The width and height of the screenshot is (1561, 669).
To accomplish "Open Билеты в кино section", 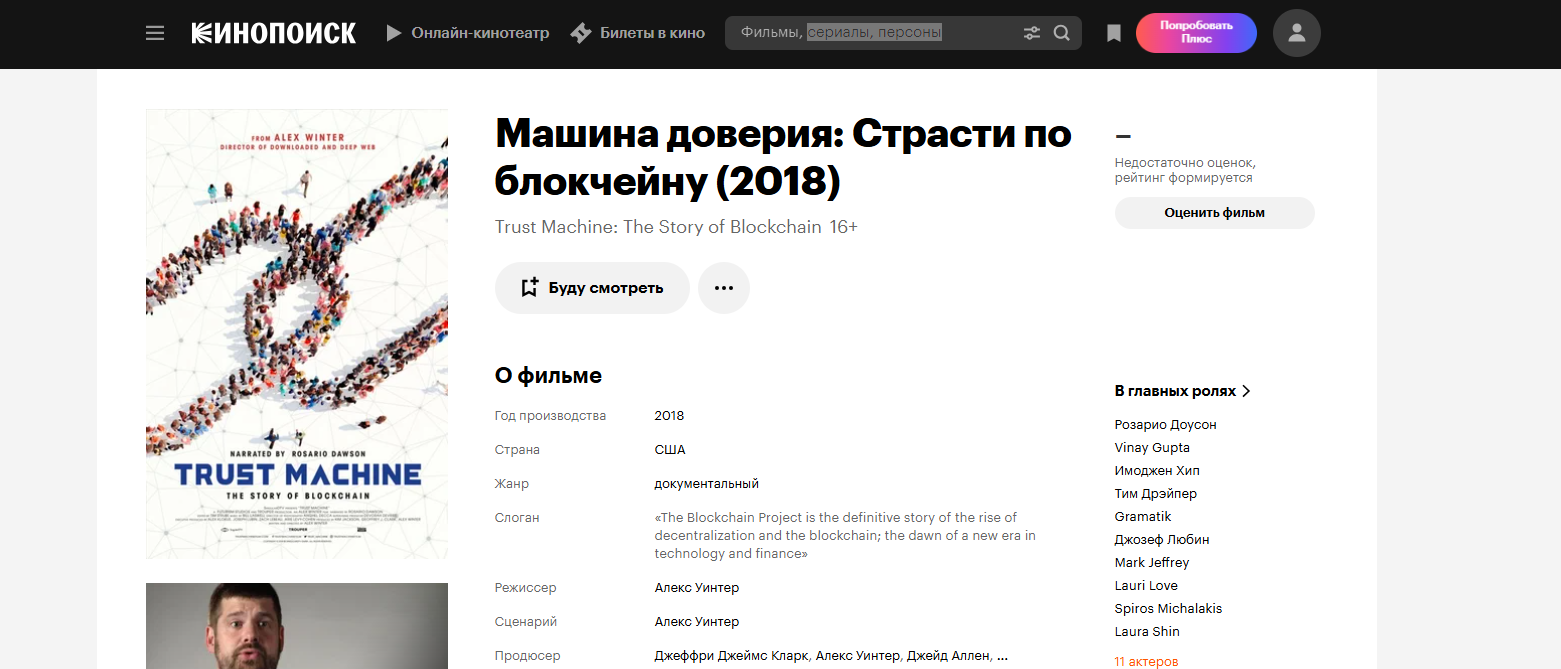I will pos(637,33).
